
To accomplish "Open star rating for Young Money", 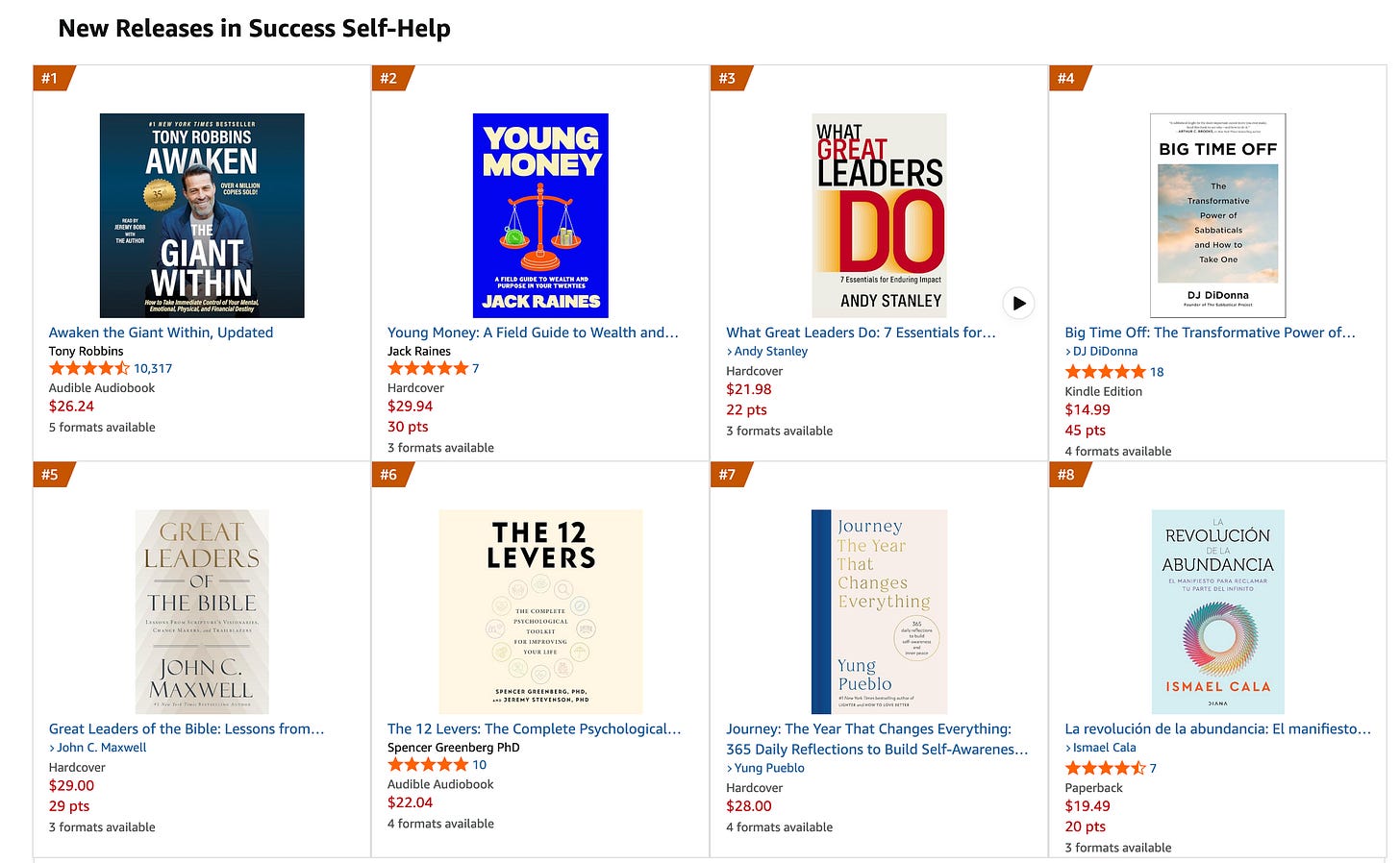I will 427,368.
